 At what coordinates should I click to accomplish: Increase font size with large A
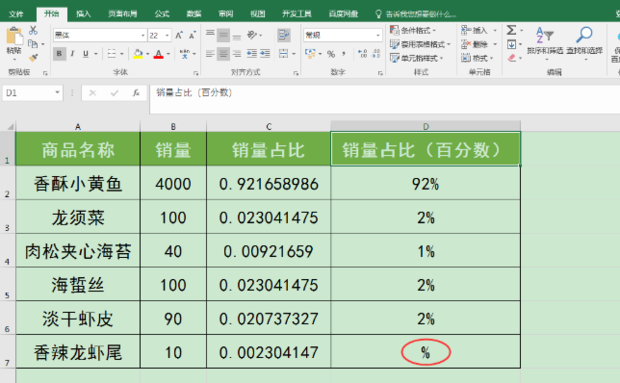tap(179, 36)
